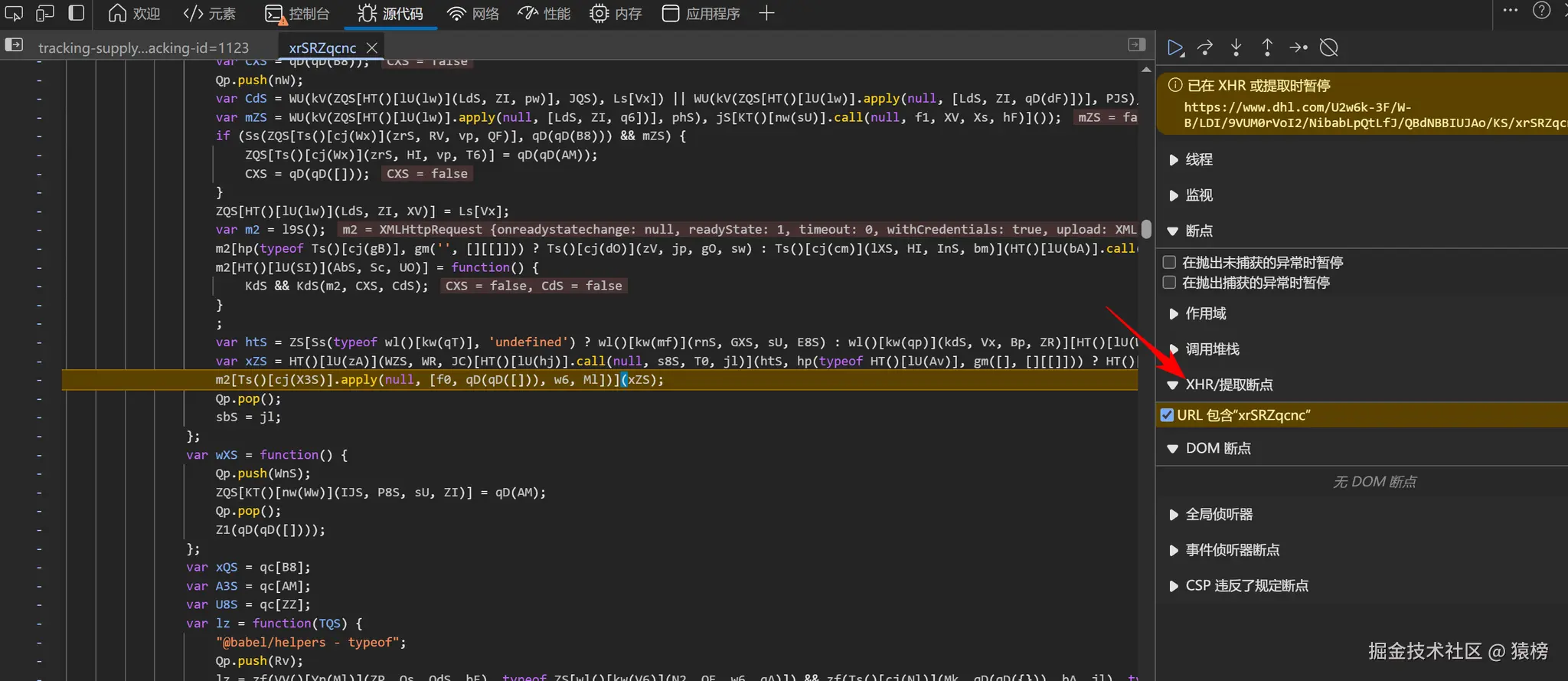1568x681 pixels.
Task: Click the help question mark icon
Action: click(x=1542, y=11)
